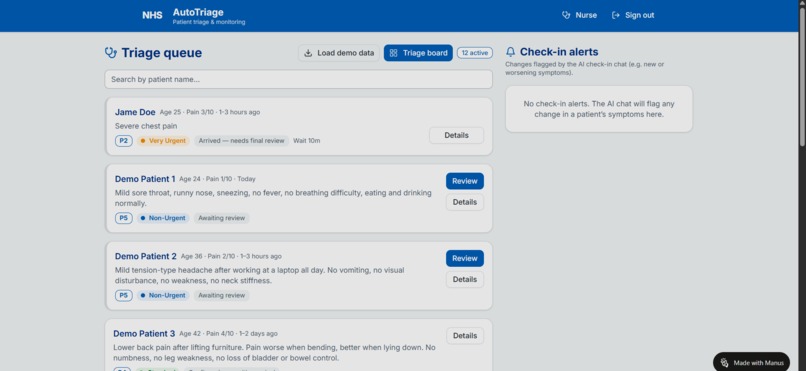This screenshot has width=806, height=371.
Task: Click Demo Patient 2's Awaiting review tag
Action: [222, 295]
